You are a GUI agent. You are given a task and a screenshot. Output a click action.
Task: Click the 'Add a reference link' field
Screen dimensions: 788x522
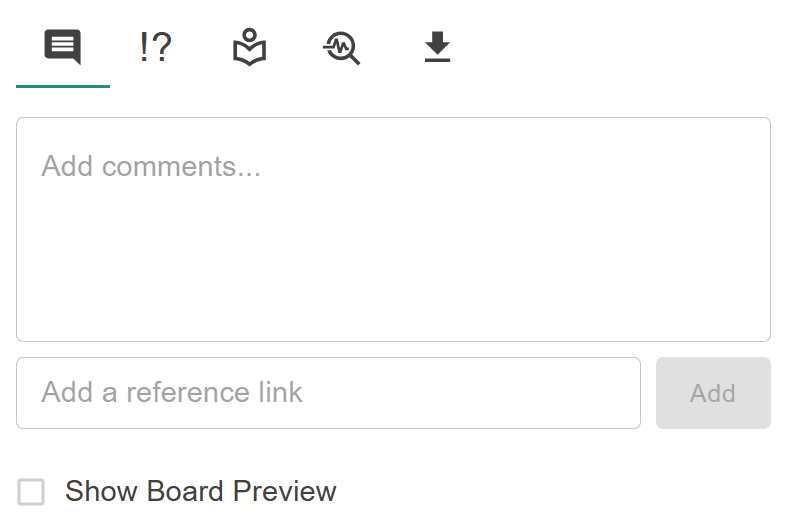(328, 393)
